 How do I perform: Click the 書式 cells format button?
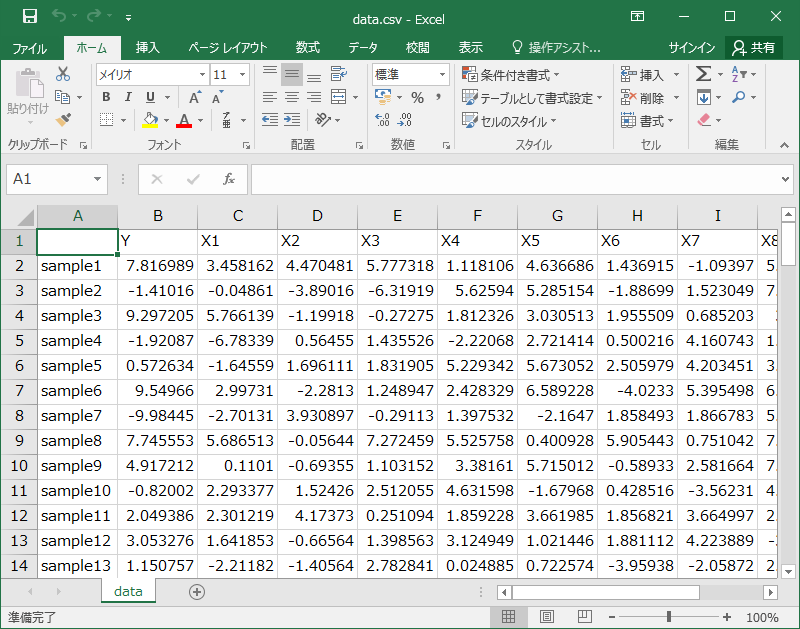pyautogui.click(x=647, y=121)
